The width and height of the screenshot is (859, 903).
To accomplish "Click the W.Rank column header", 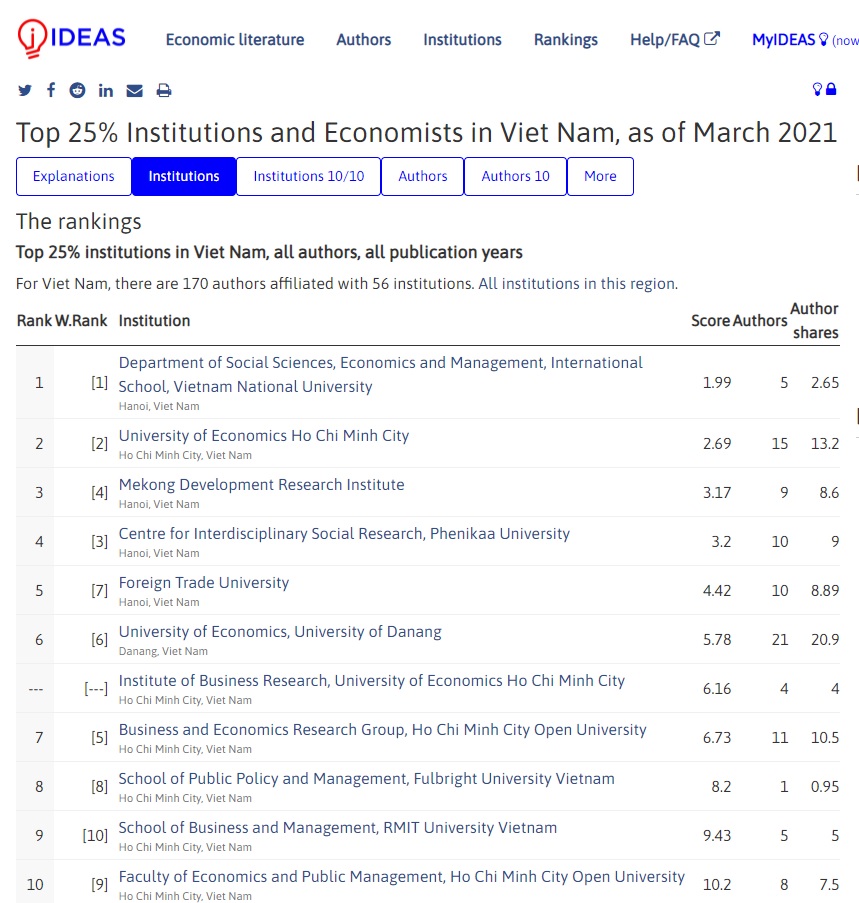I will [x=81, y=321].
